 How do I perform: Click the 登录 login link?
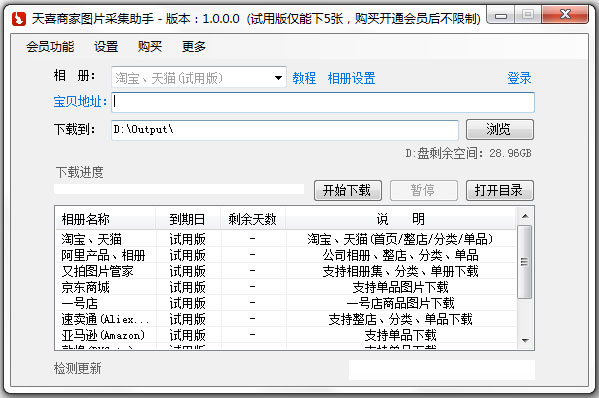tap(519, 78)
